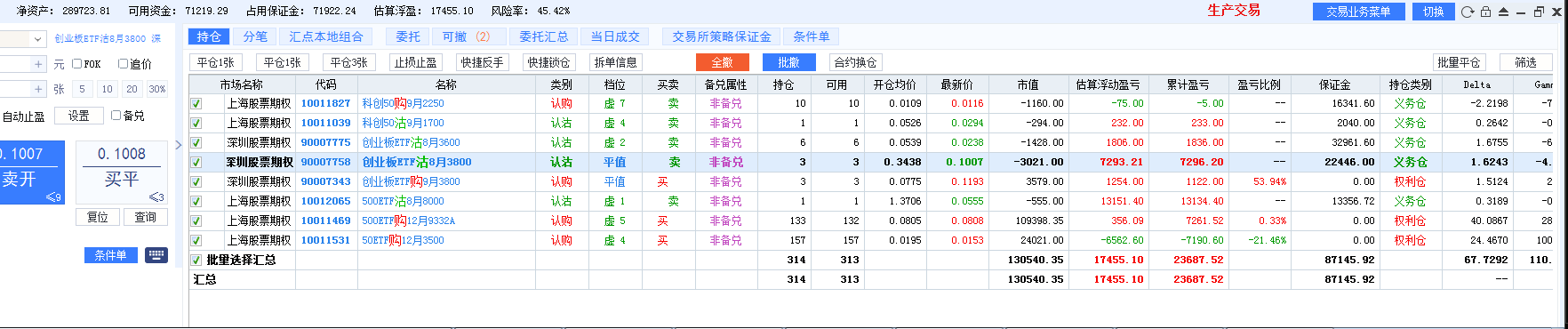Open the contract selection dropdown
The height and width of the screenshot is (329, 1568).
pyautogui.click(x=38, y=39)
